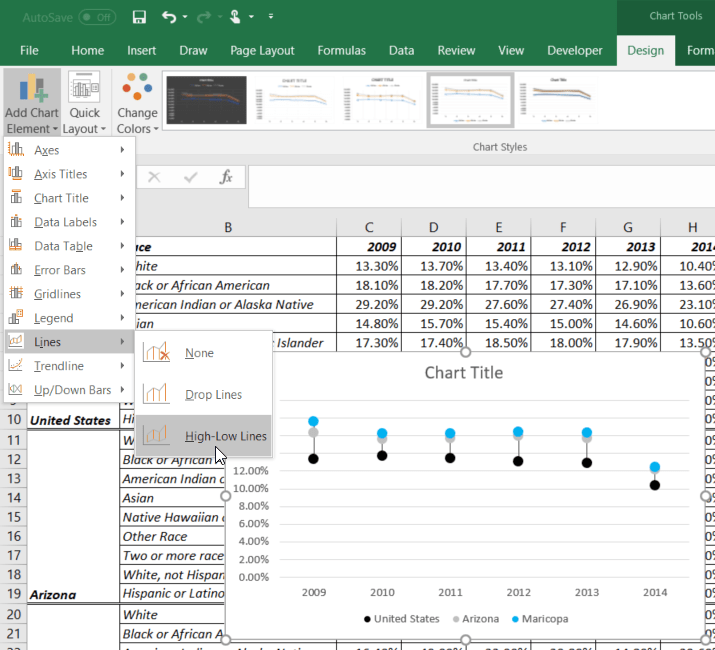Click the Touch/Mouse mode hand icon
This screenshot has width=715, height=650.
[x=235, y=17]
